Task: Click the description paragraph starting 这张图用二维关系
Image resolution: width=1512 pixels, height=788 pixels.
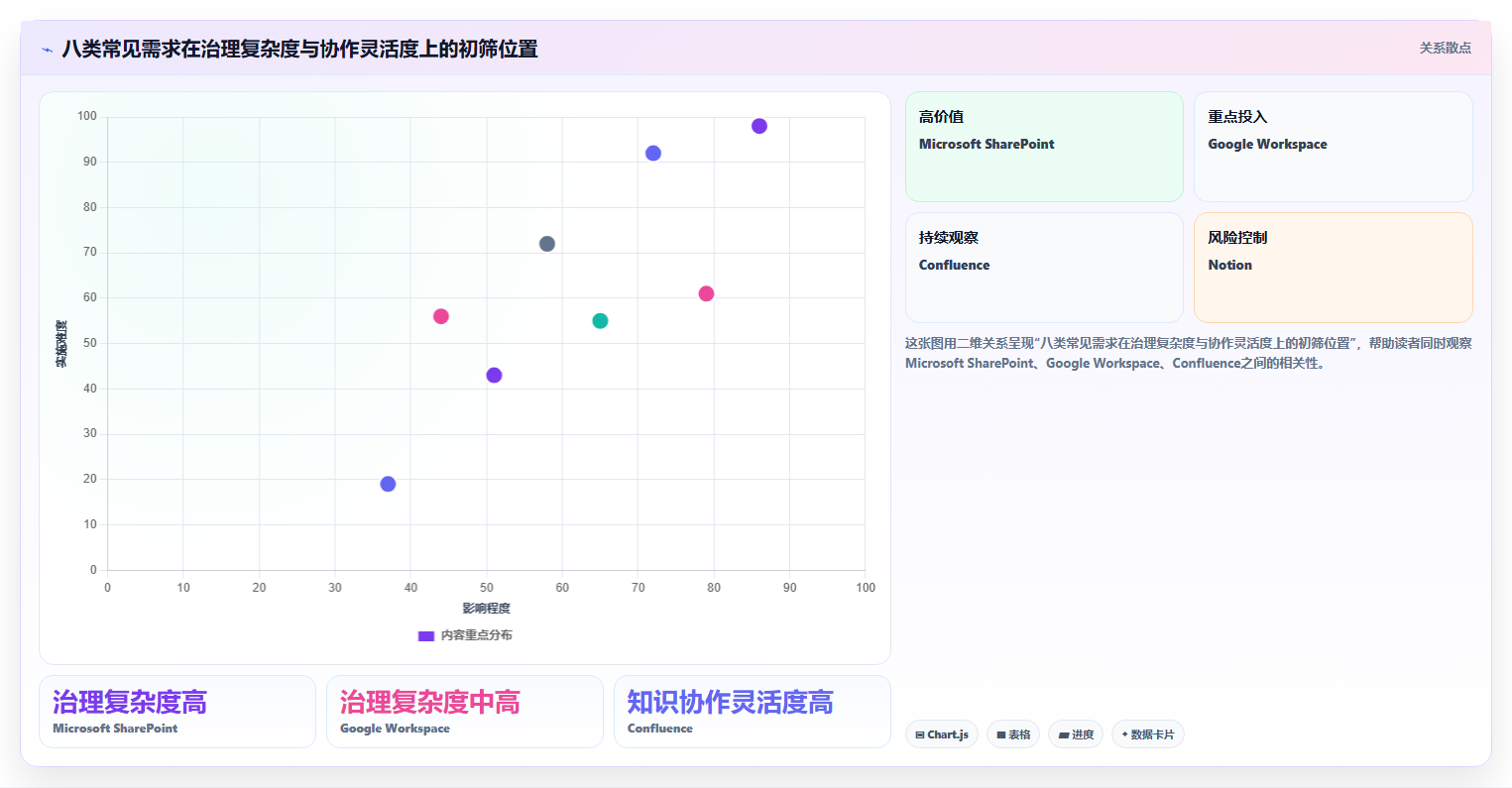Action: 1189,353
